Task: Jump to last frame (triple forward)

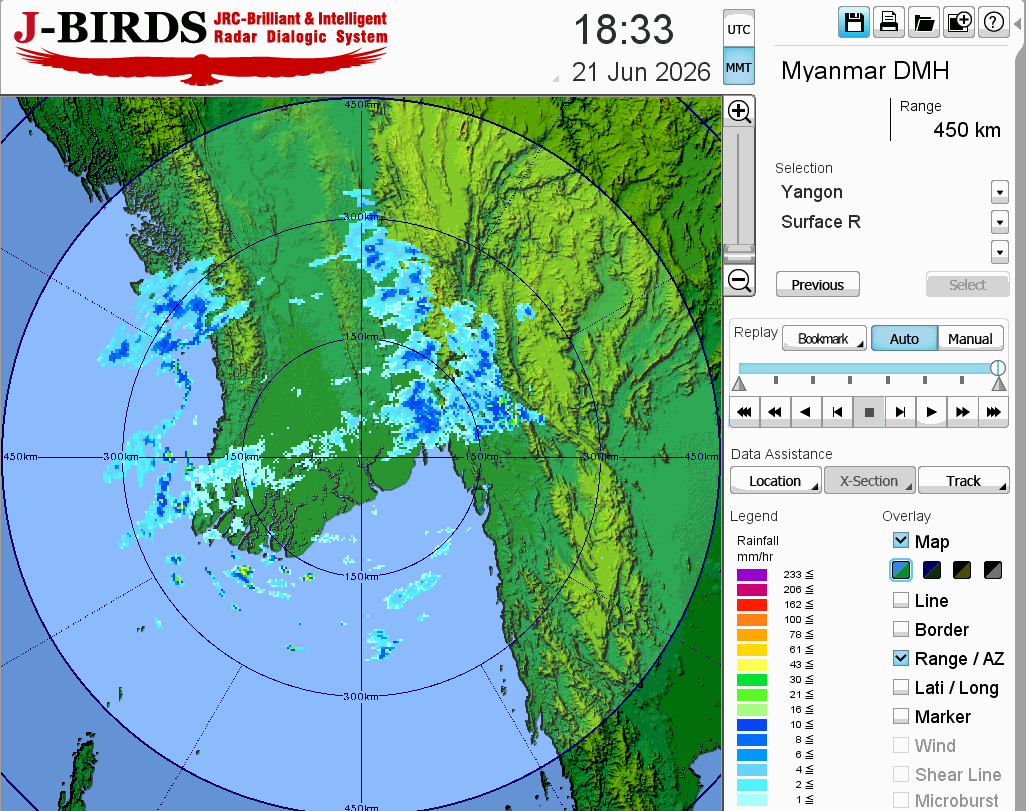Action: pyautogui.click(x=993, y=412)
